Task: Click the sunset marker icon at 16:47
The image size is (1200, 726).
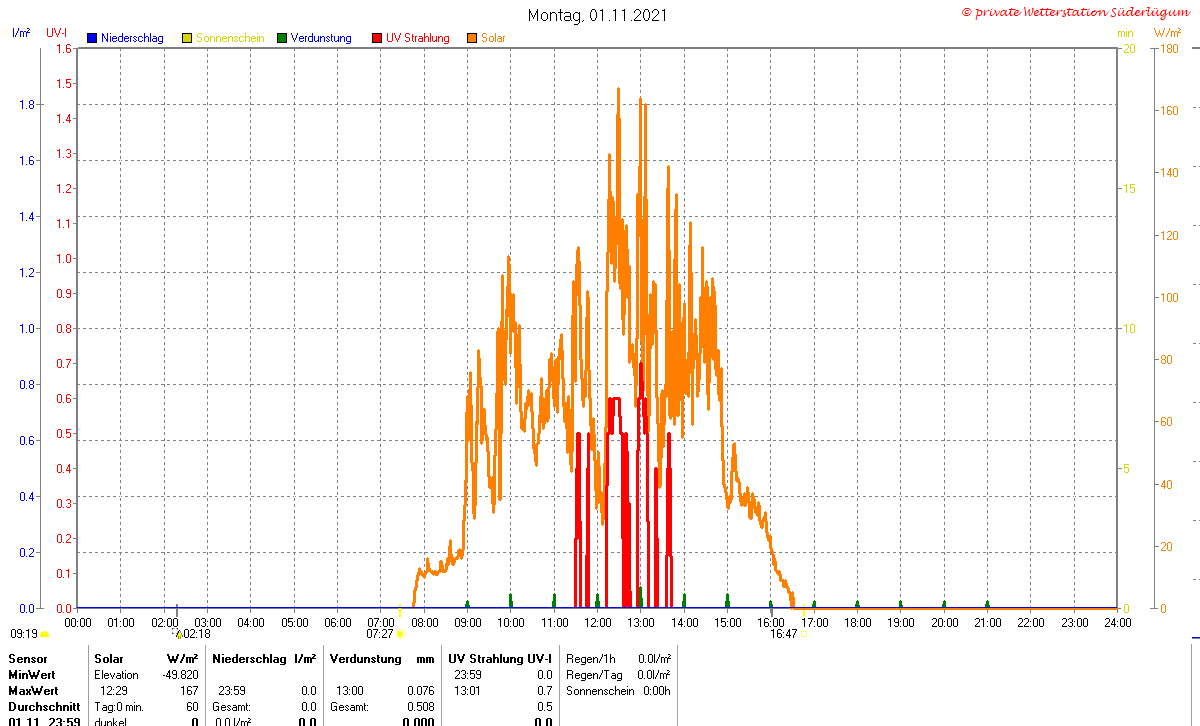Action: (804, 634)
